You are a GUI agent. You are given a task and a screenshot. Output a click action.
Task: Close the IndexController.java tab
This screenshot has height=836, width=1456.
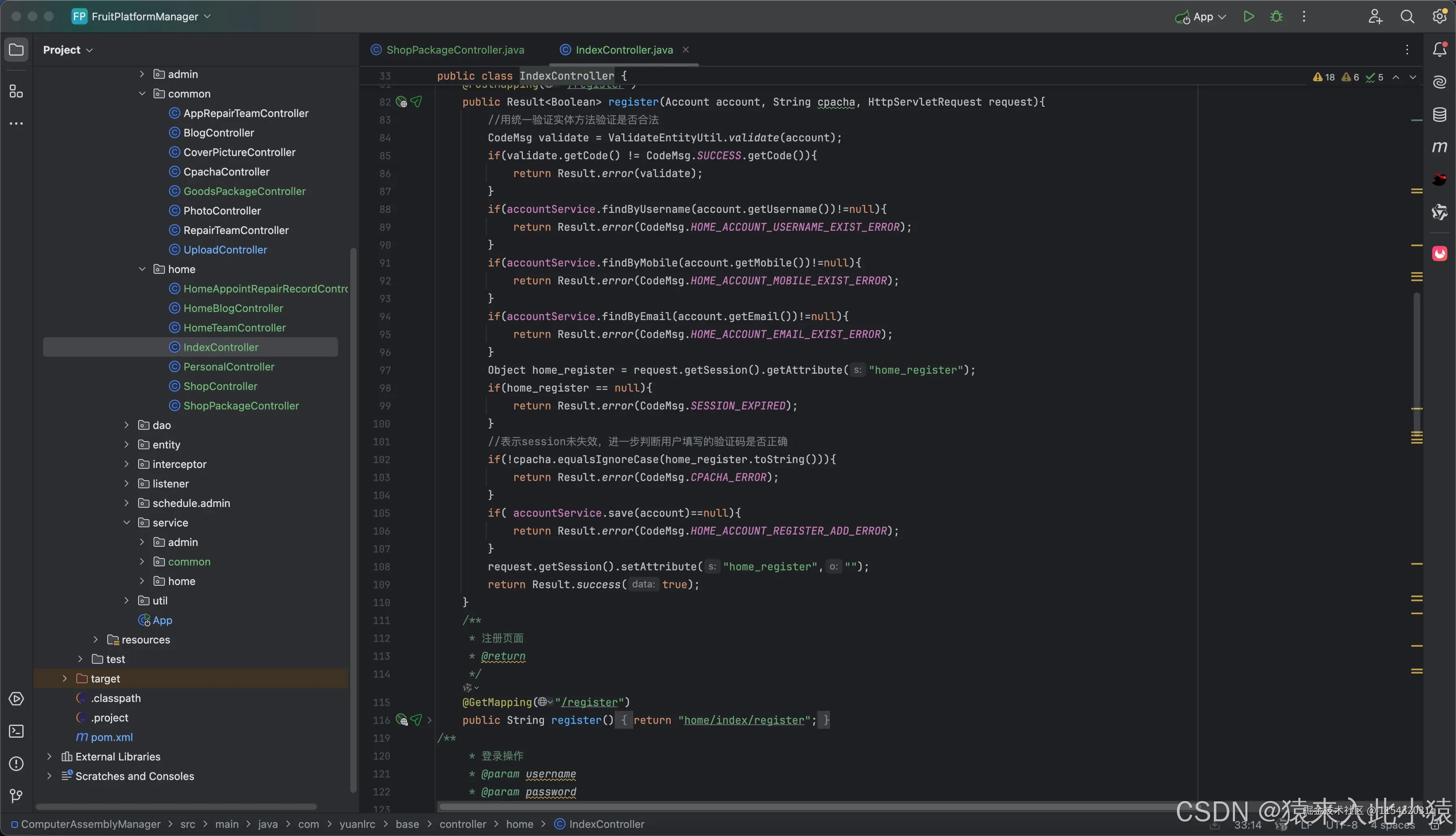685,50
